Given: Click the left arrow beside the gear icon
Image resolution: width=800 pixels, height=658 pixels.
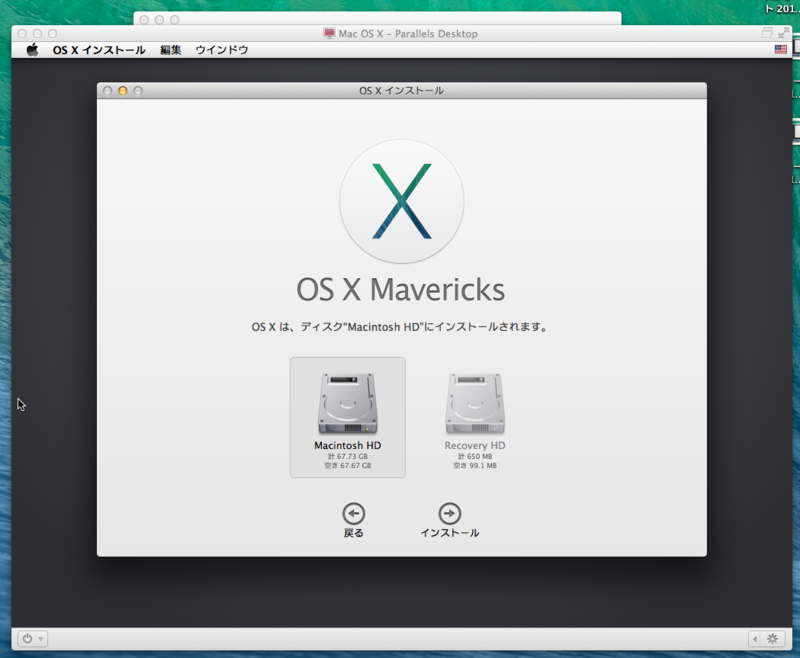Looking at the screenshot, I should 756,639.
